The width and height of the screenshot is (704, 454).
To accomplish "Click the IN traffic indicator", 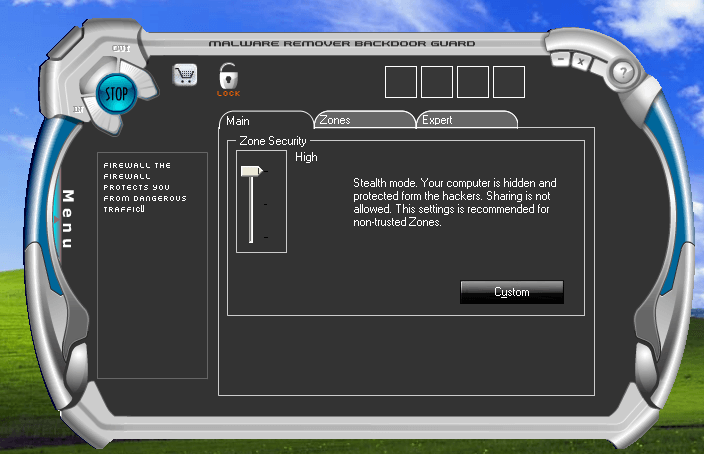I will click(x=78, y=109).
